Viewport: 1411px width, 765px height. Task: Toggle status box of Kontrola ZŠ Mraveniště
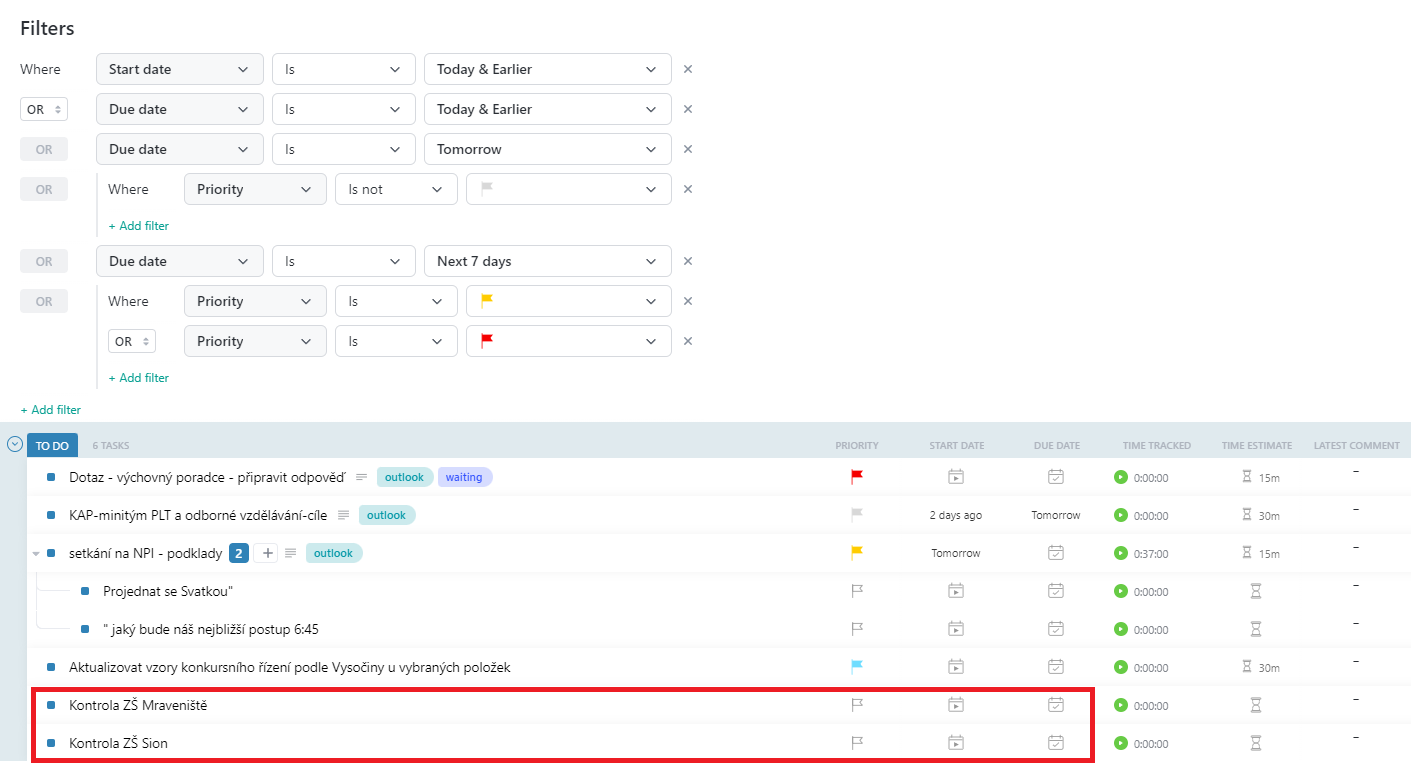(x=51, y=705)
